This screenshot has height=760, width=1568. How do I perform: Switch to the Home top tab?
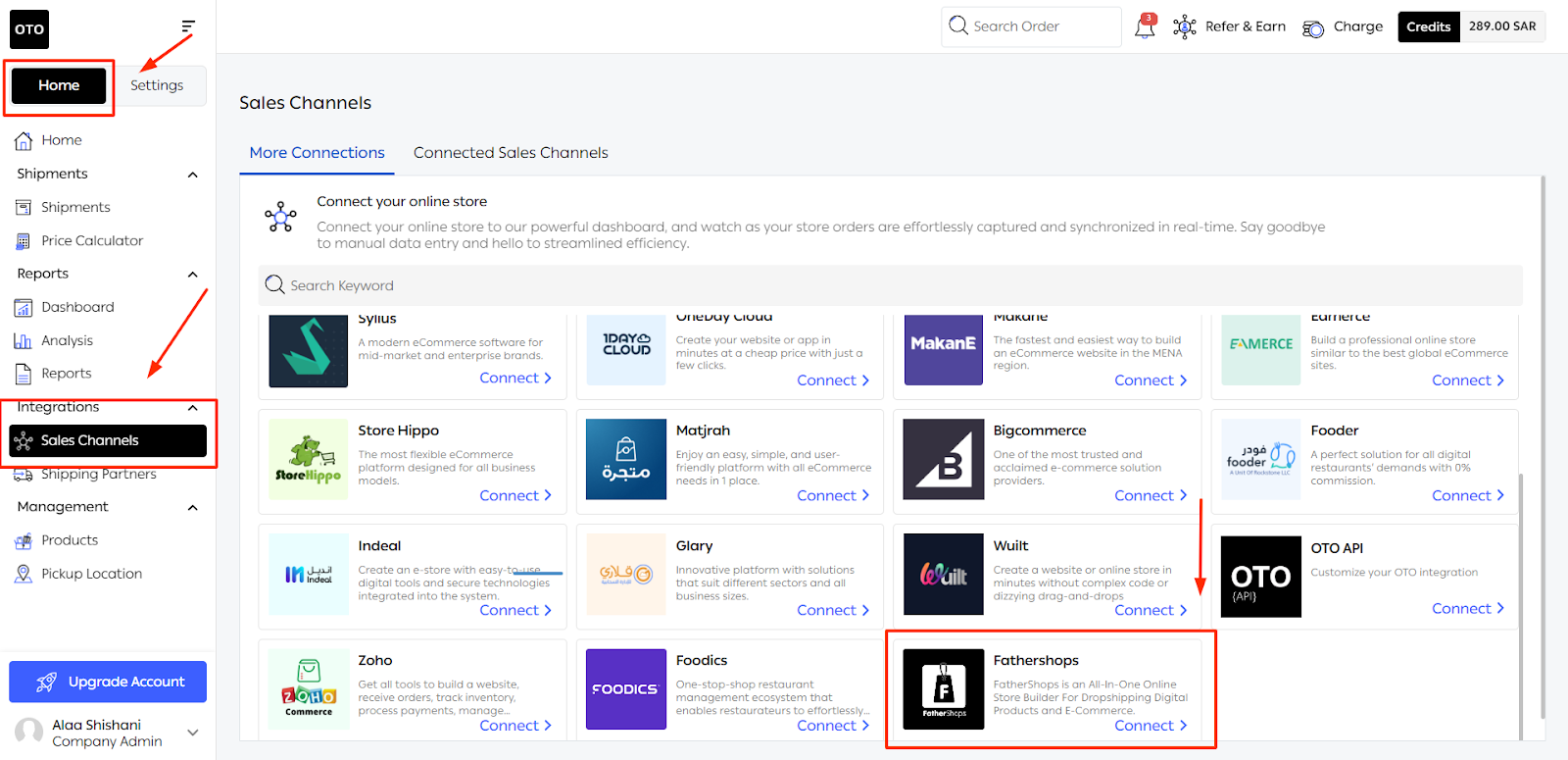point(59,85)
